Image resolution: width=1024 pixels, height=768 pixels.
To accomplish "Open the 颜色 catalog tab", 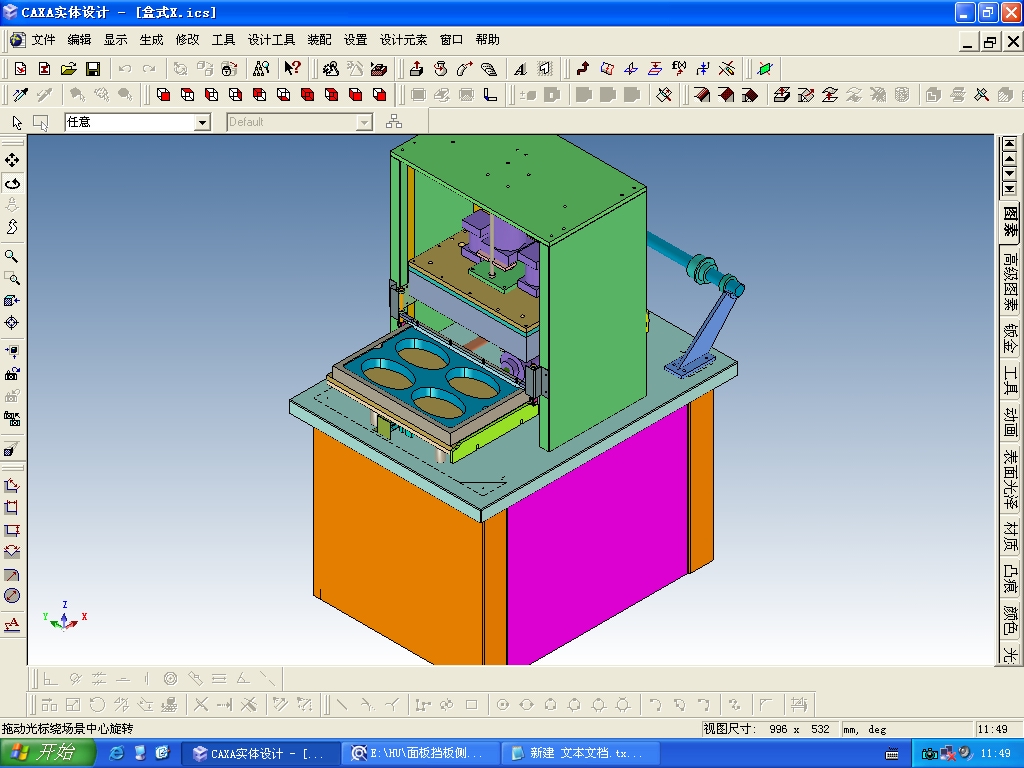I will coord(1010,620).
